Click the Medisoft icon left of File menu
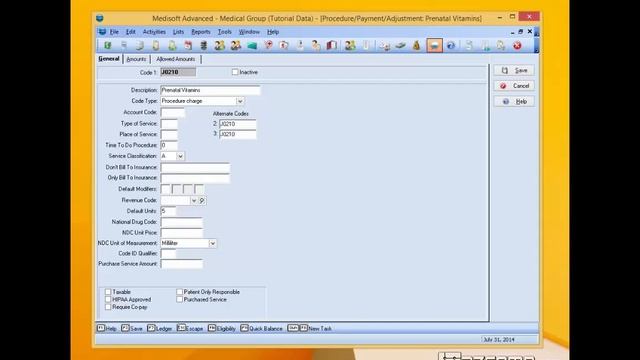Viewport: 640px width, 360px height. [102, 31]
